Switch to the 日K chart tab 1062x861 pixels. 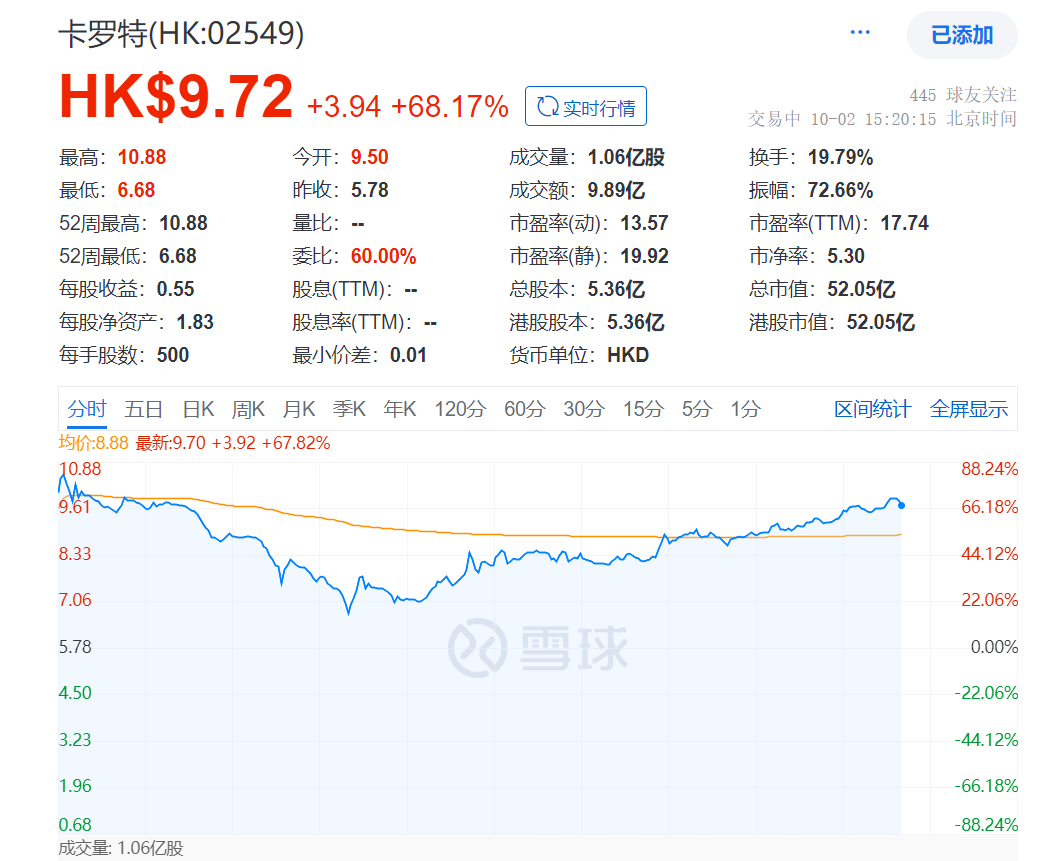point(198,409)
